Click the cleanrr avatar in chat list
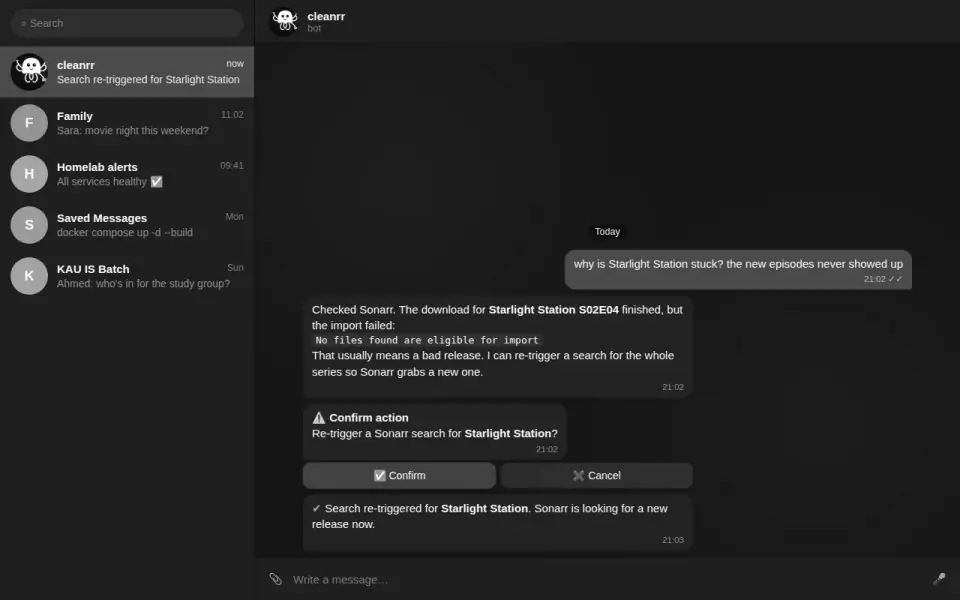Viewport: 960px width, 600px height. (29, 72)
